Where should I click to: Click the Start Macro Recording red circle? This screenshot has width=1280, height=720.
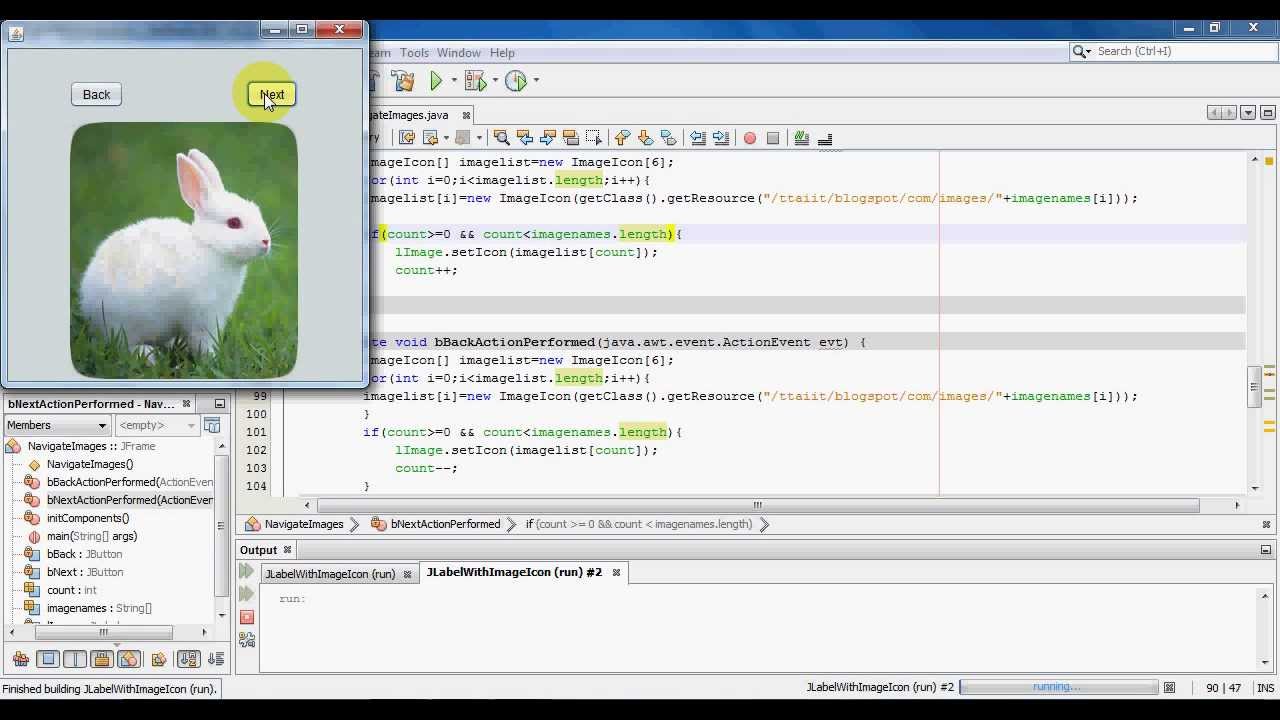[750, 138]
